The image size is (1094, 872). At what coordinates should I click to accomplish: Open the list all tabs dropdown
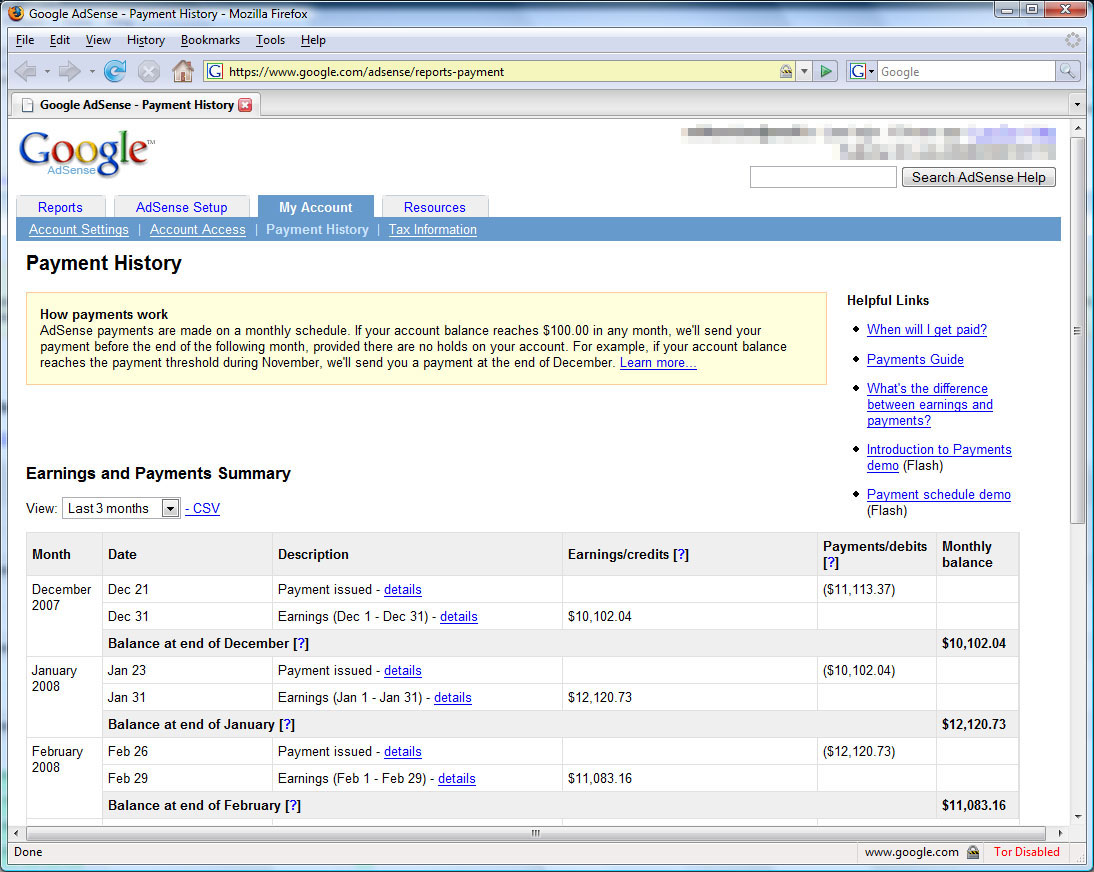click(1077, 105)
